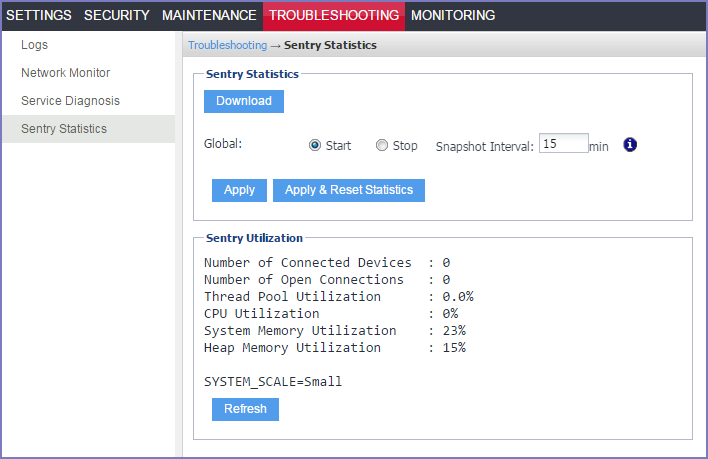Click the Snapshot Interval input field

coord(564,143)
